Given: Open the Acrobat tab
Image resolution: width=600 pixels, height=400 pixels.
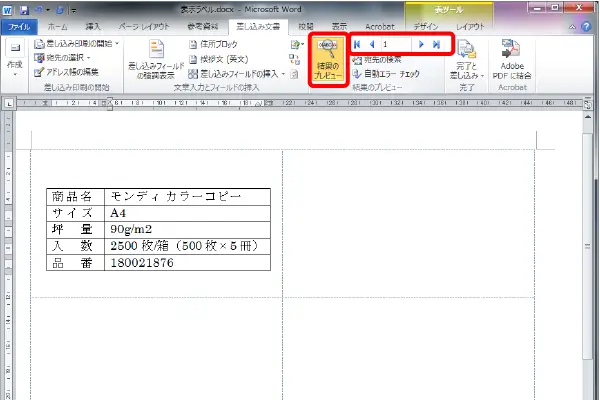Looking at the screenshot, I should (380, 27).
